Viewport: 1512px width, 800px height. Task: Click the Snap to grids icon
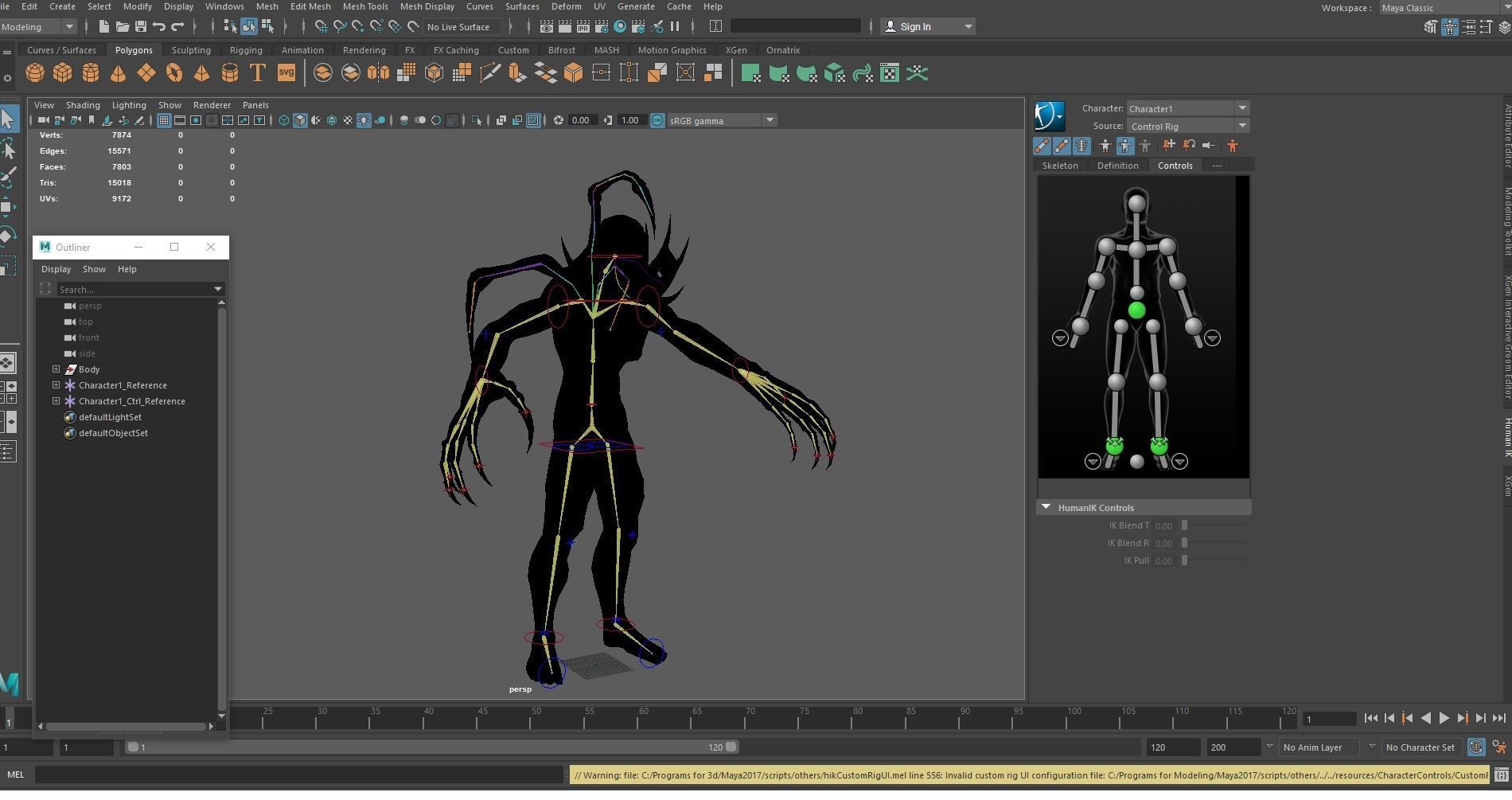coord(321,26)
